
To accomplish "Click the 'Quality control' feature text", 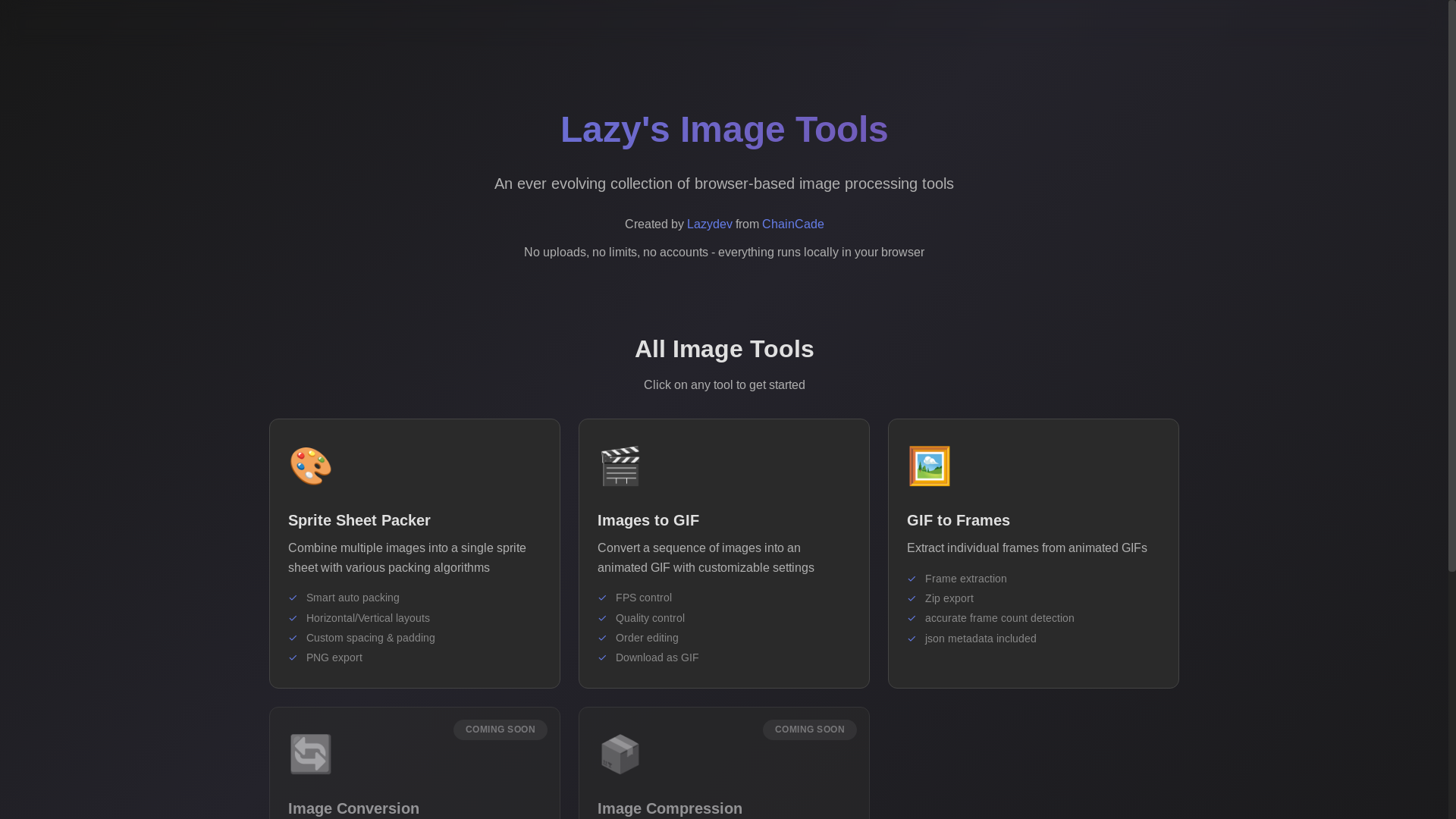I will tap(650, 618).
